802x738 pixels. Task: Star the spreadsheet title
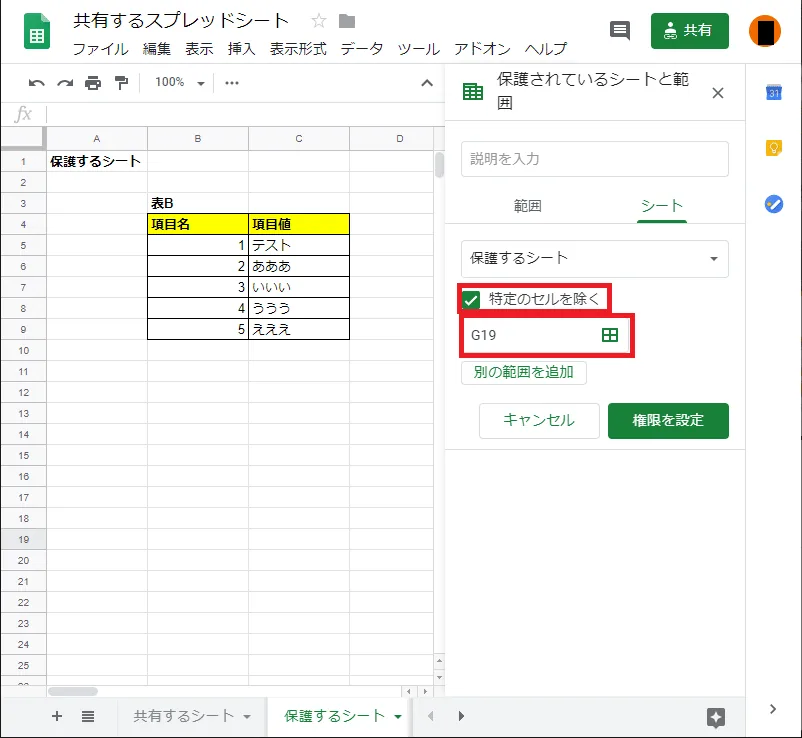tap(319, 21)
